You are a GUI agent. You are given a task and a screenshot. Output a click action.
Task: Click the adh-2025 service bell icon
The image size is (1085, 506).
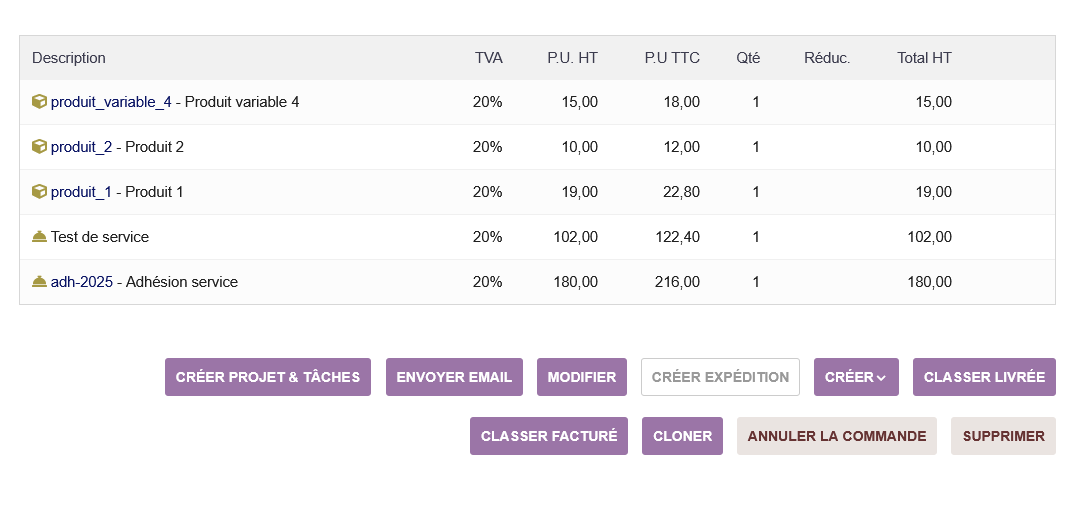point(39,282)
